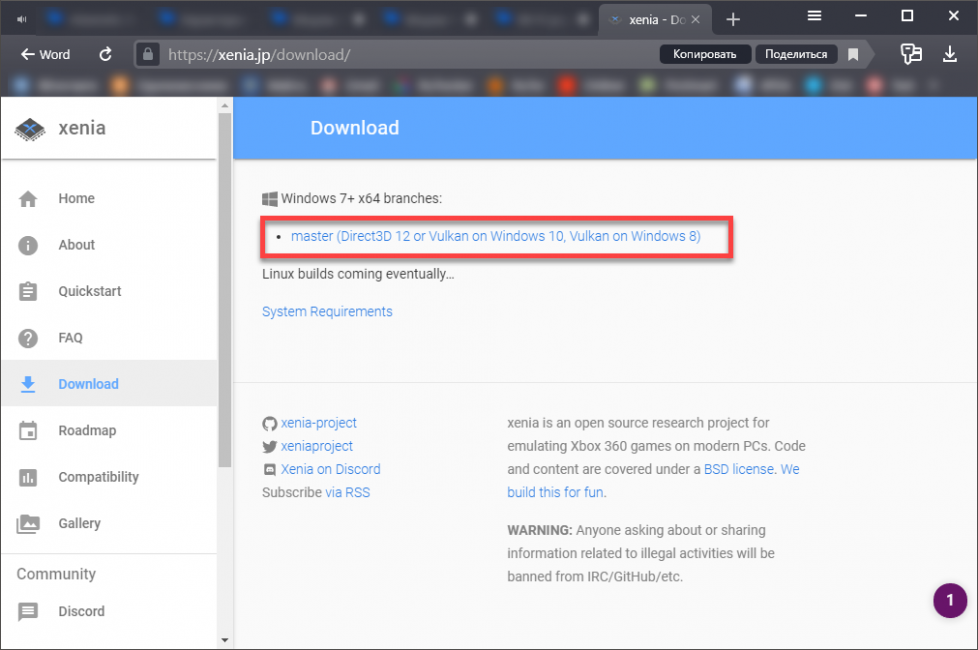978x650 pixels.
Task: Click the bookmark icon in address bar
Action: point(853,55)
